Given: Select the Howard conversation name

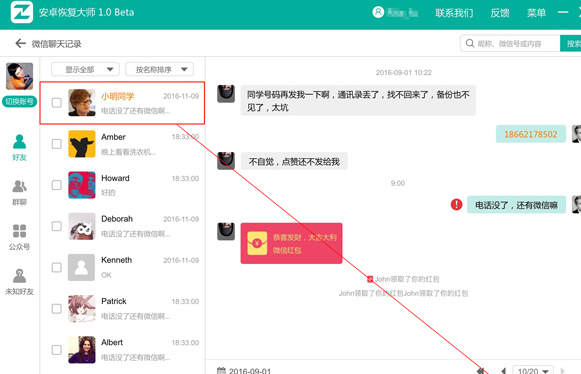Looking at the screenshot, I should [115, 178].
